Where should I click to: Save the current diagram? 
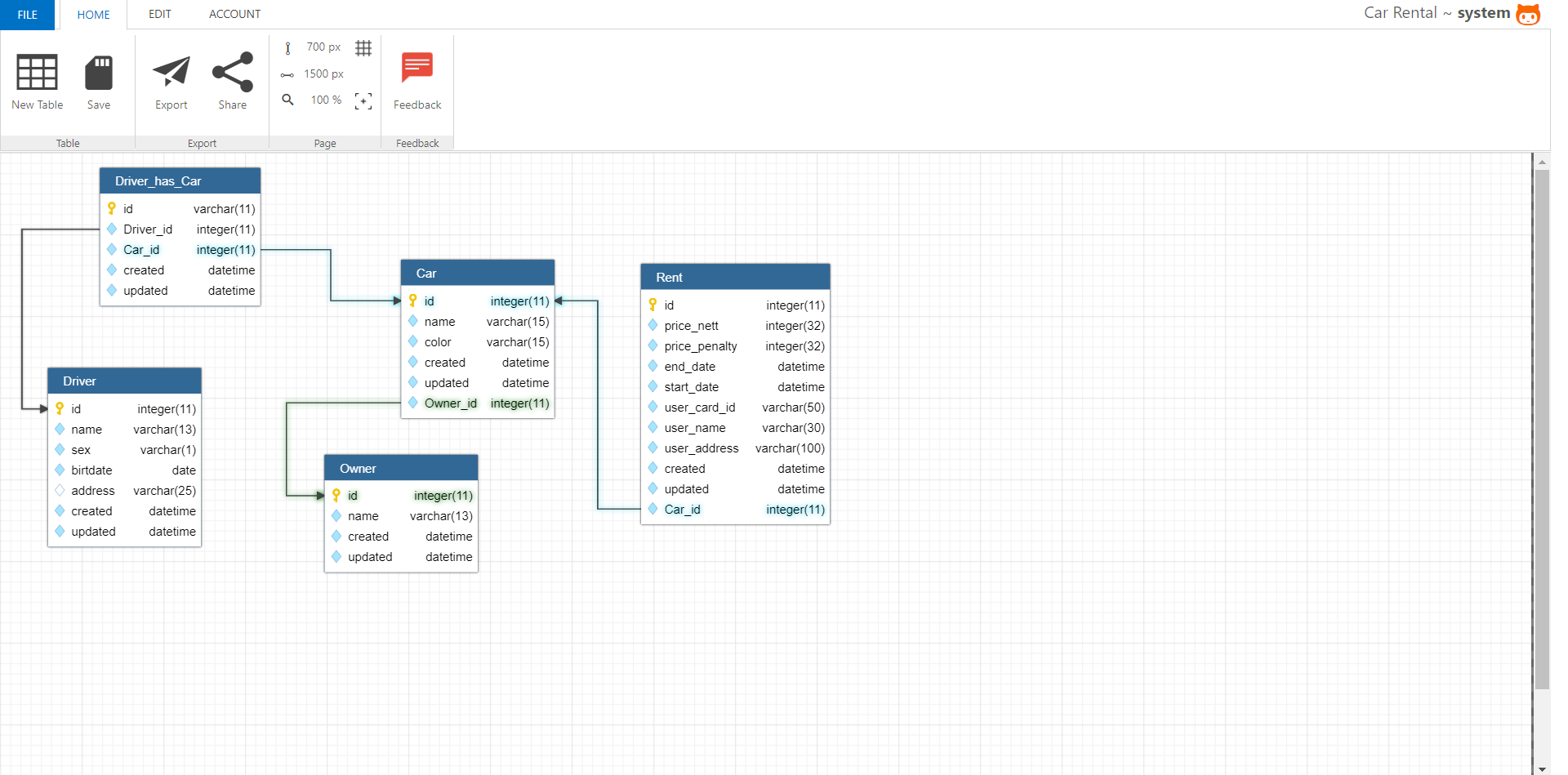99,79
